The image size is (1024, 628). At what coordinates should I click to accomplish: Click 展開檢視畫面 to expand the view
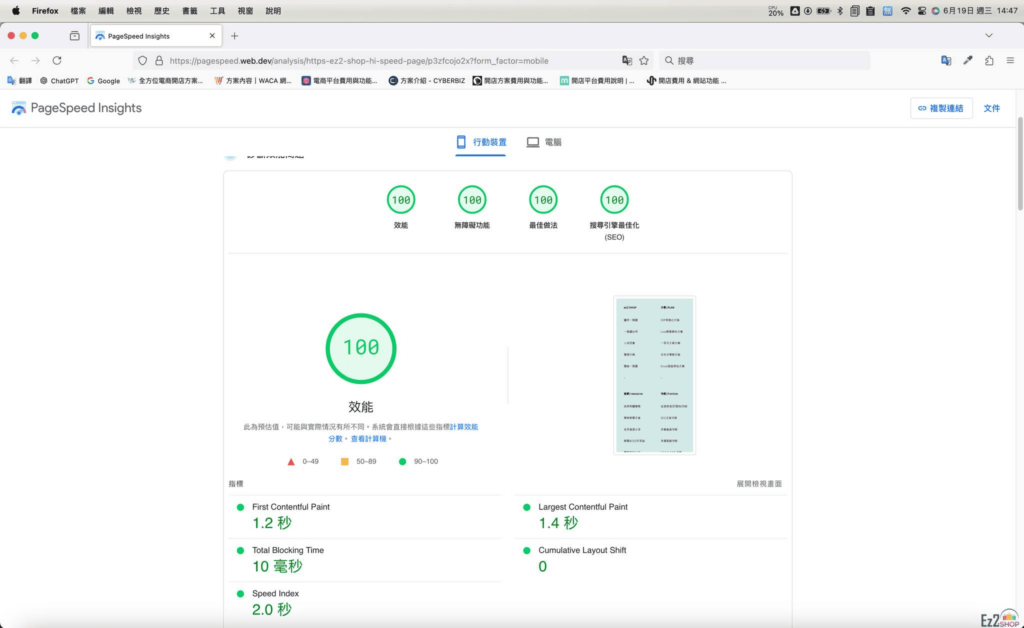pyautogui.click(x=759, y=484)
